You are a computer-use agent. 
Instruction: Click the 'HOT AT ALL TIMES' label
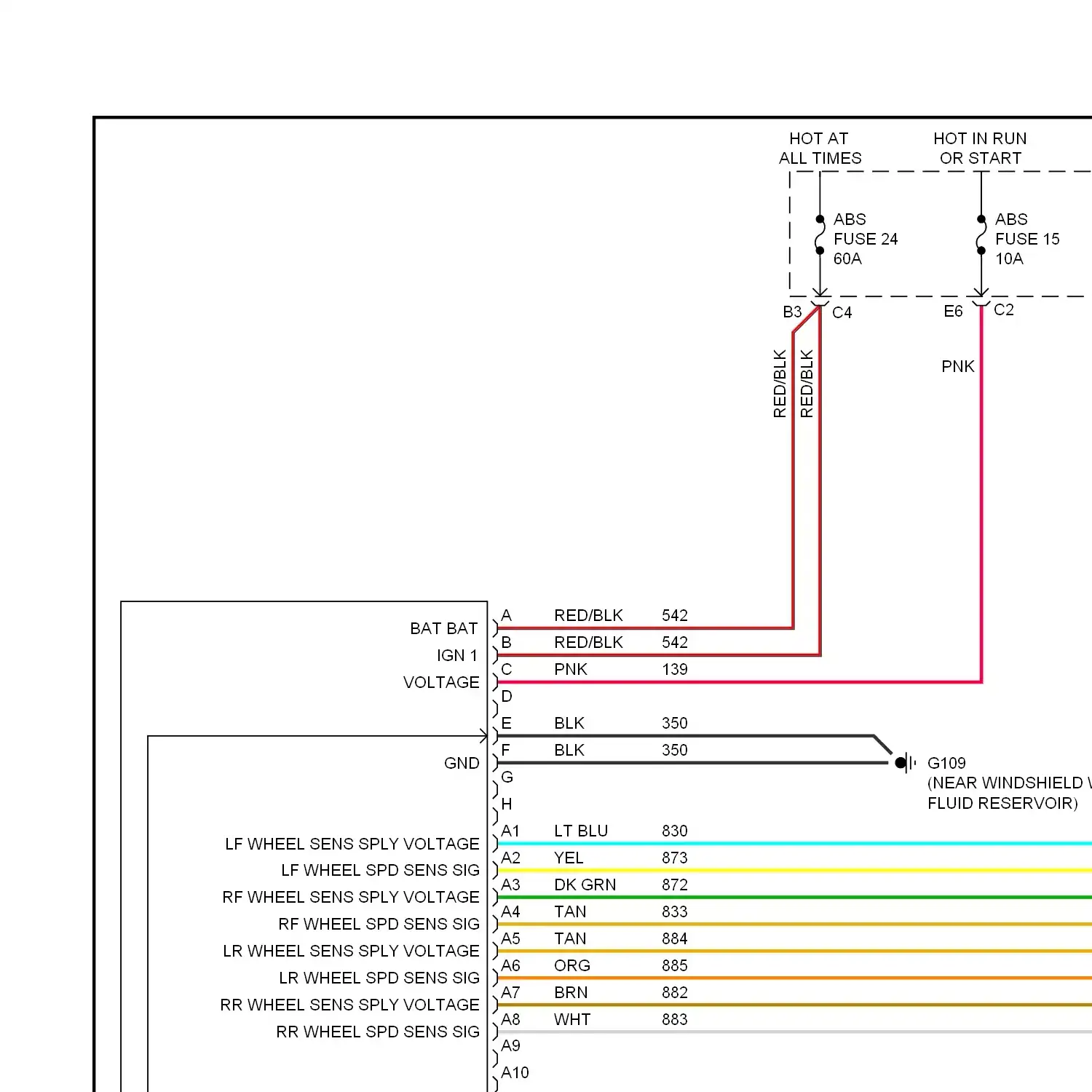click(x=820, y=149)
